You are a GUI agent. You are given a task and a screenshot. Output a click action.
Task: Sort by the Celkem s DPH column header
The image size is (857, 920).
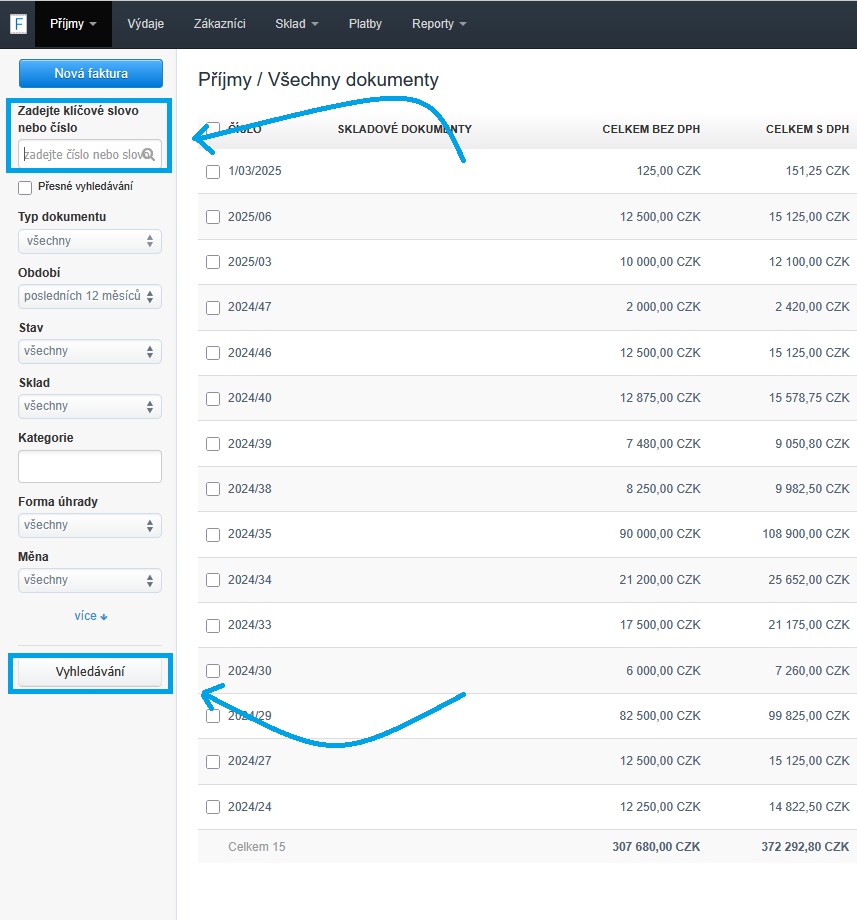[x=806, y=129]
